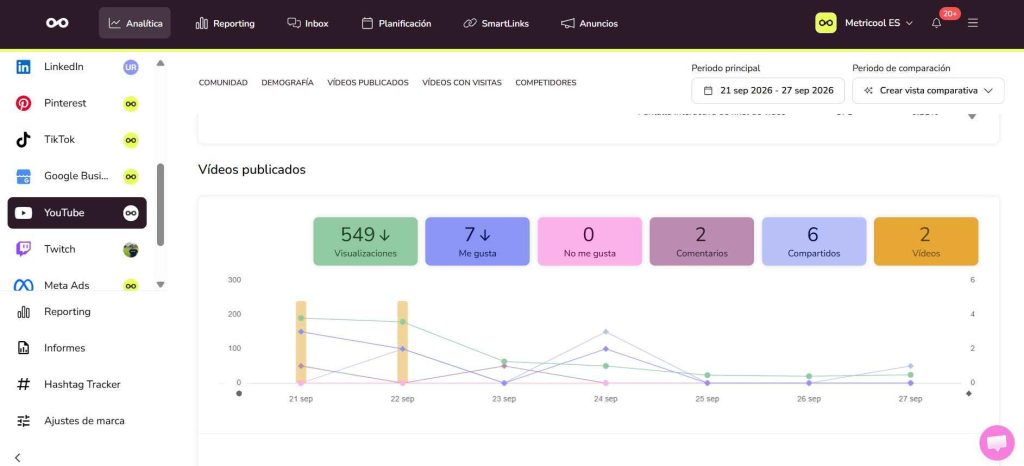Open the Analítica section
The height and width of the screenshot is (466, 1024).
[135, 23]
